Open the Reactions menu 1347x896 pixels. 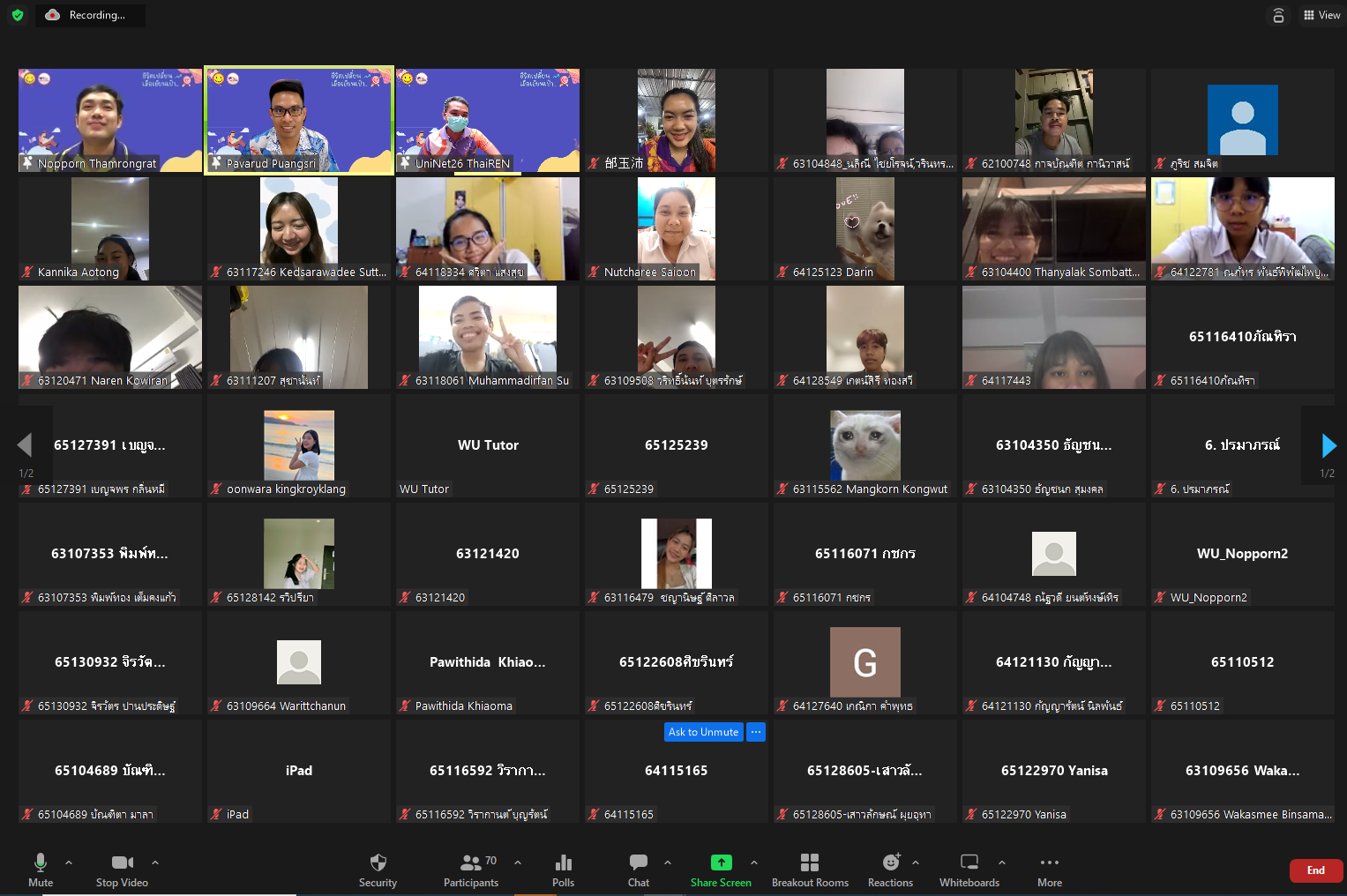(x=890, y=870)
